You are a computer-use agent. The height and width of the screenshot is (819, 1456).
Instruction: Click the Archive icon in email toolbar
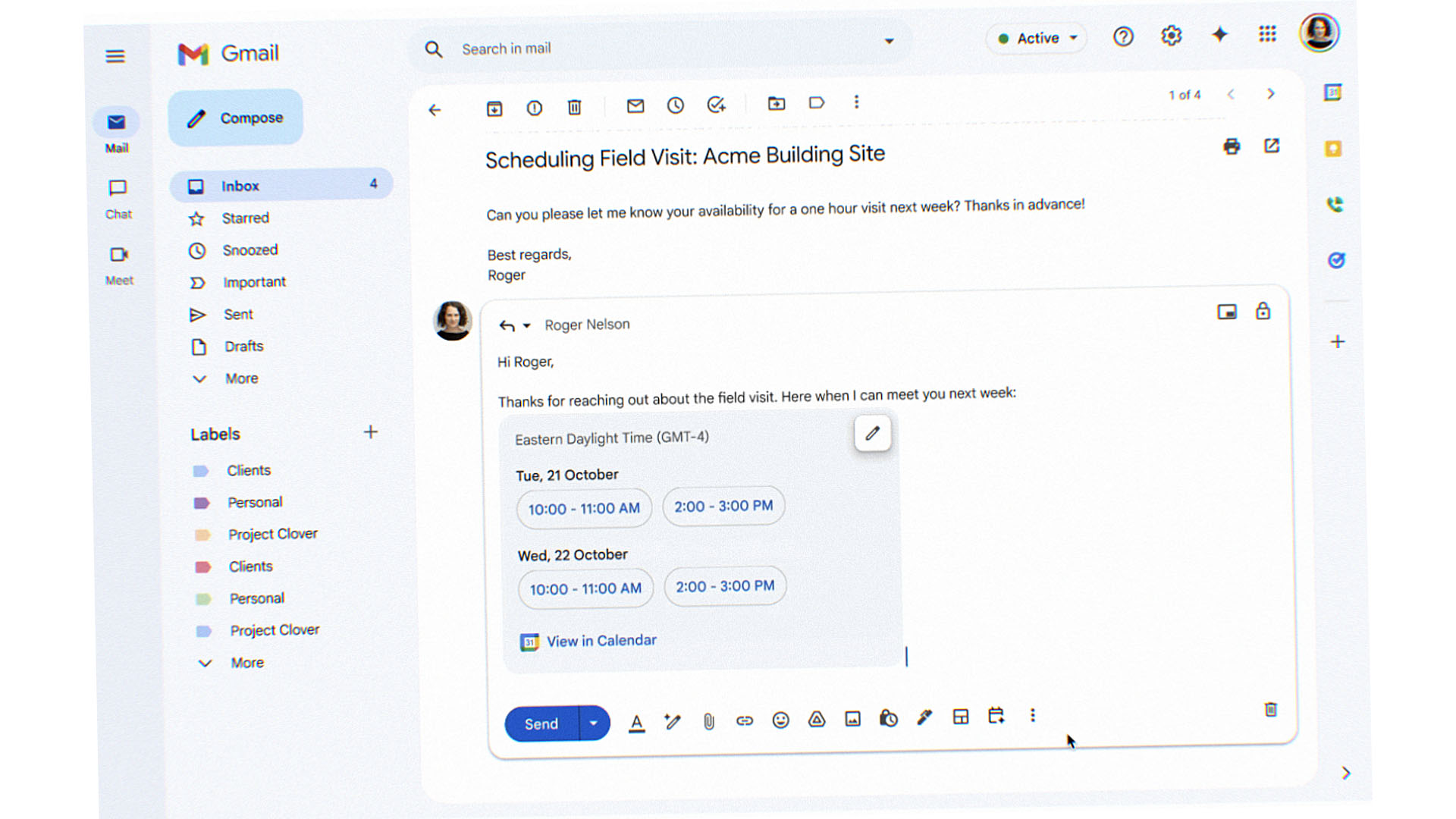494,108
